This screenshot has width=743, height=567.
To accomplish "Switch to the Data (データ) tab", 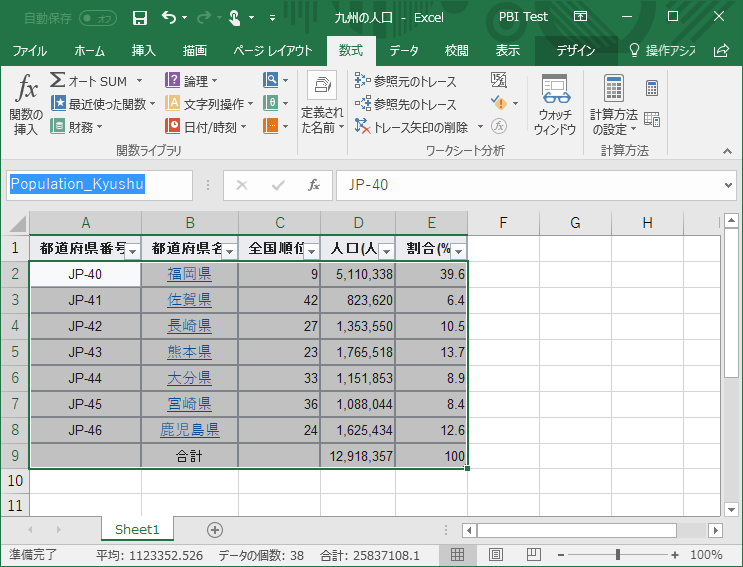I will (x=404, y=50).
